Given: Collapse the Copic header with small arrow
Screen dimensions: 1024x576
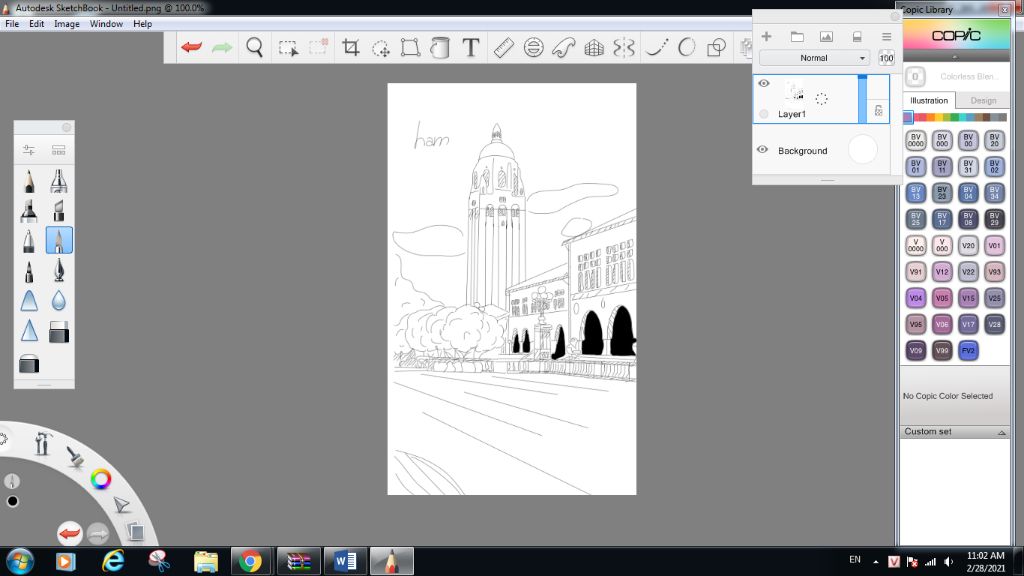Looking at the screenshot, I should point(955,57).
